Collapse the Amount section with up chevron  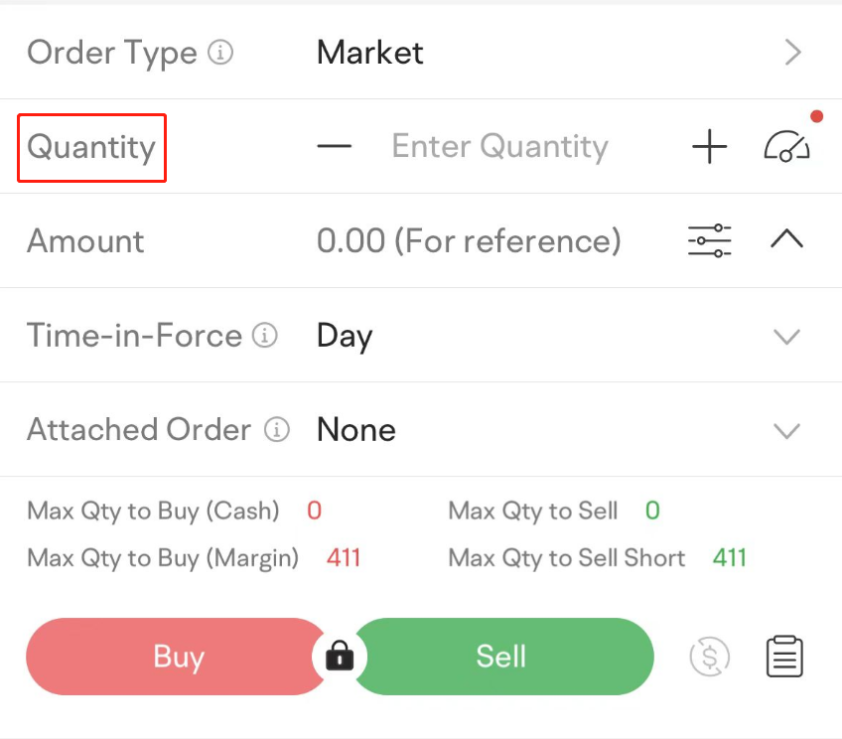coord(787,238)
